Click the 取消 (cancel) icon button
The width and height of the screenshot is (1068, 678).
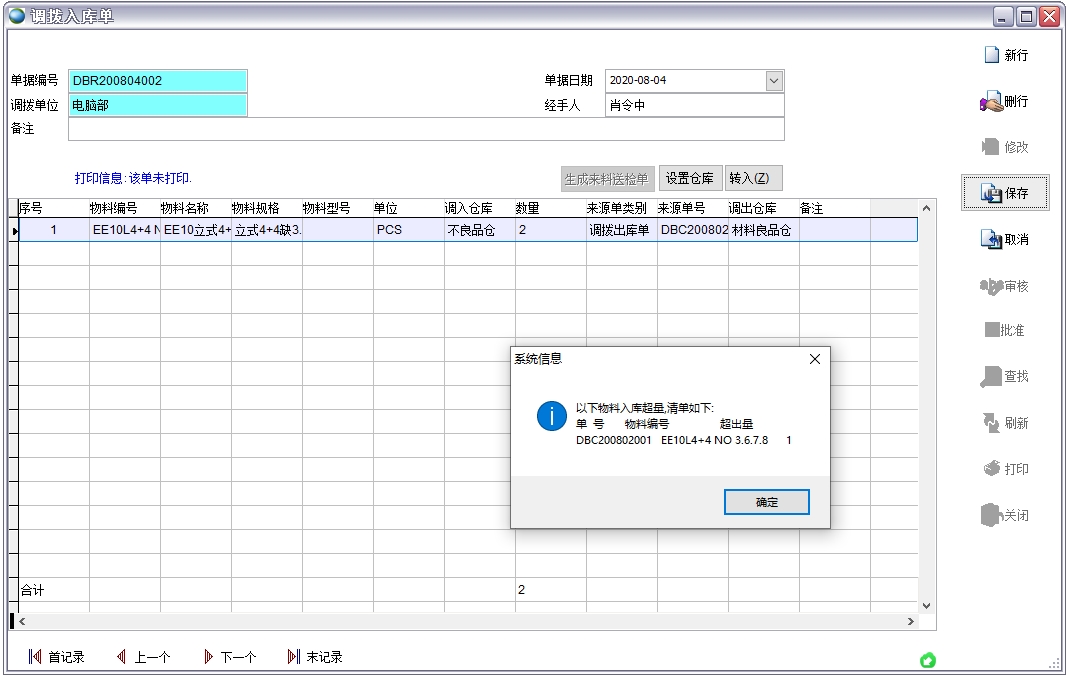click(1004, 240)
